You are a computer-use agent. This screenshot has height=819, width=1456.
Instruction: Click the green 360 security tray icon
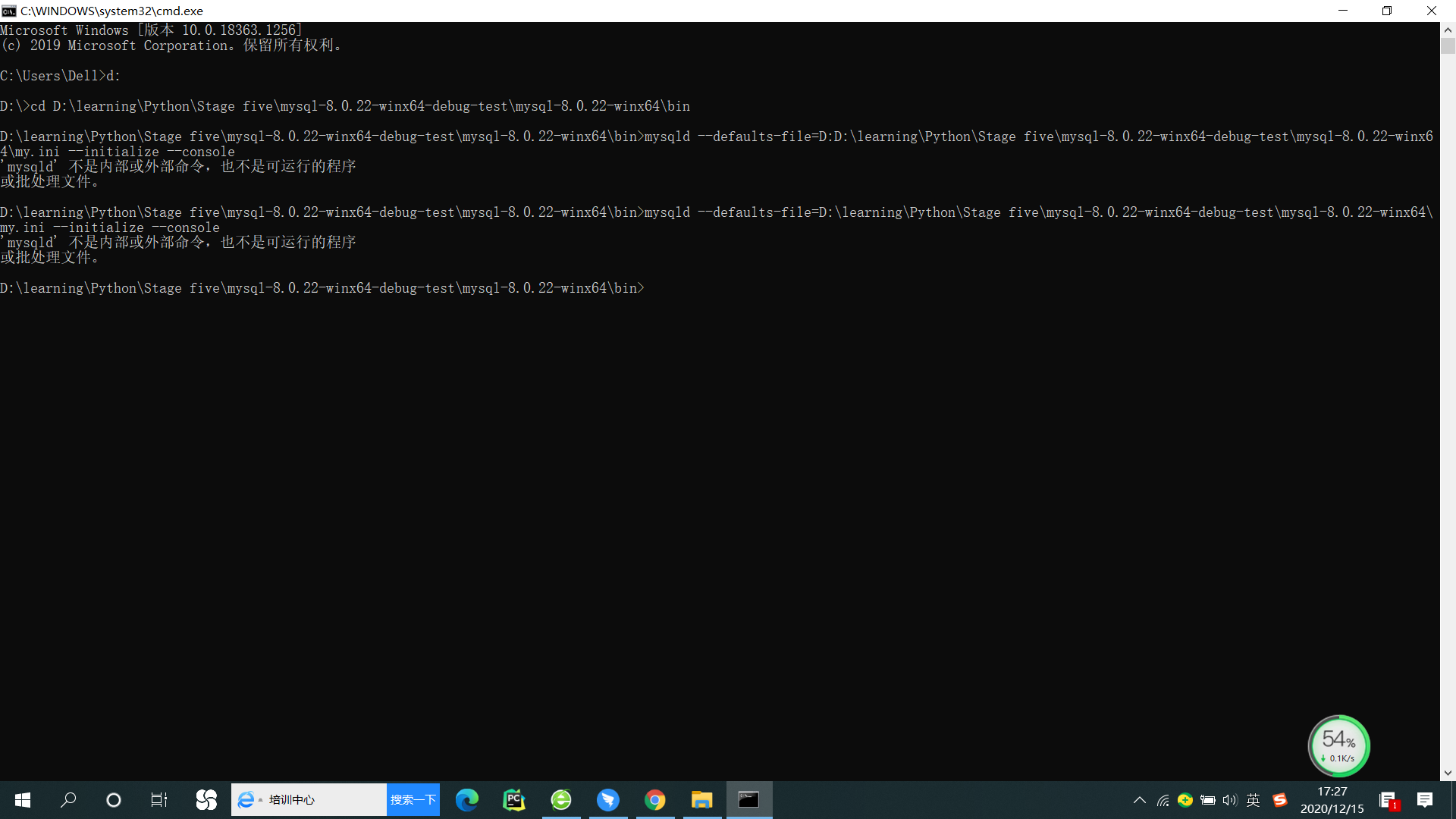(1185, 800)
